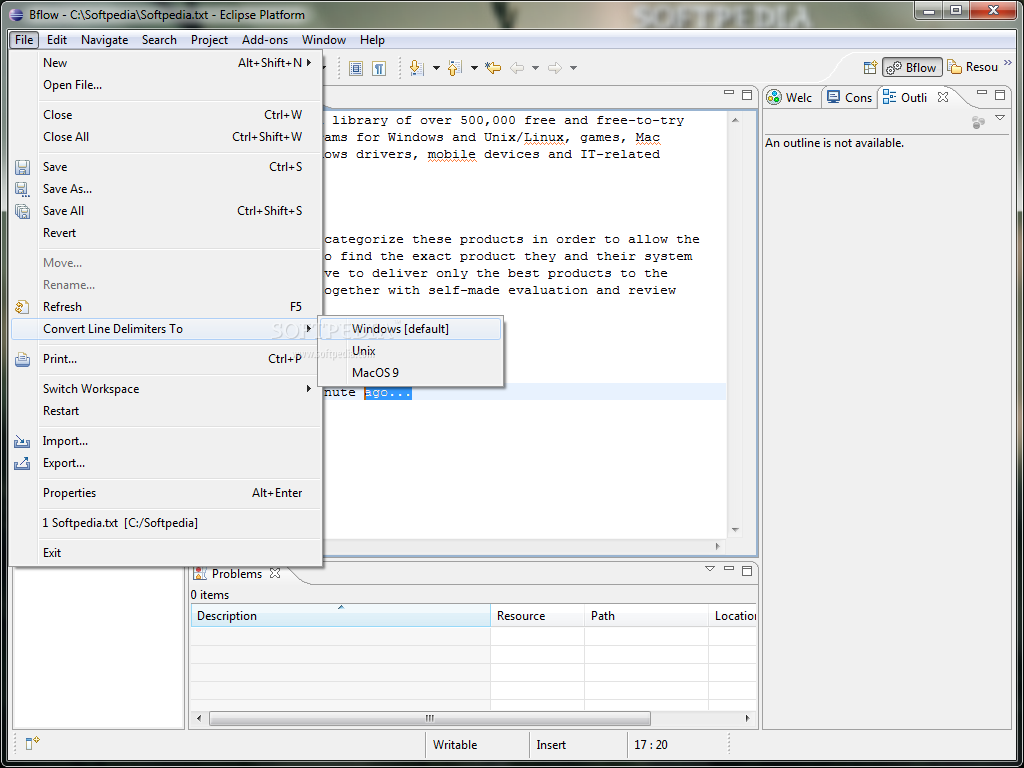Minimize the Problems panel
The width and height of the screenshot is (1024, 768).
pos(729,569)
